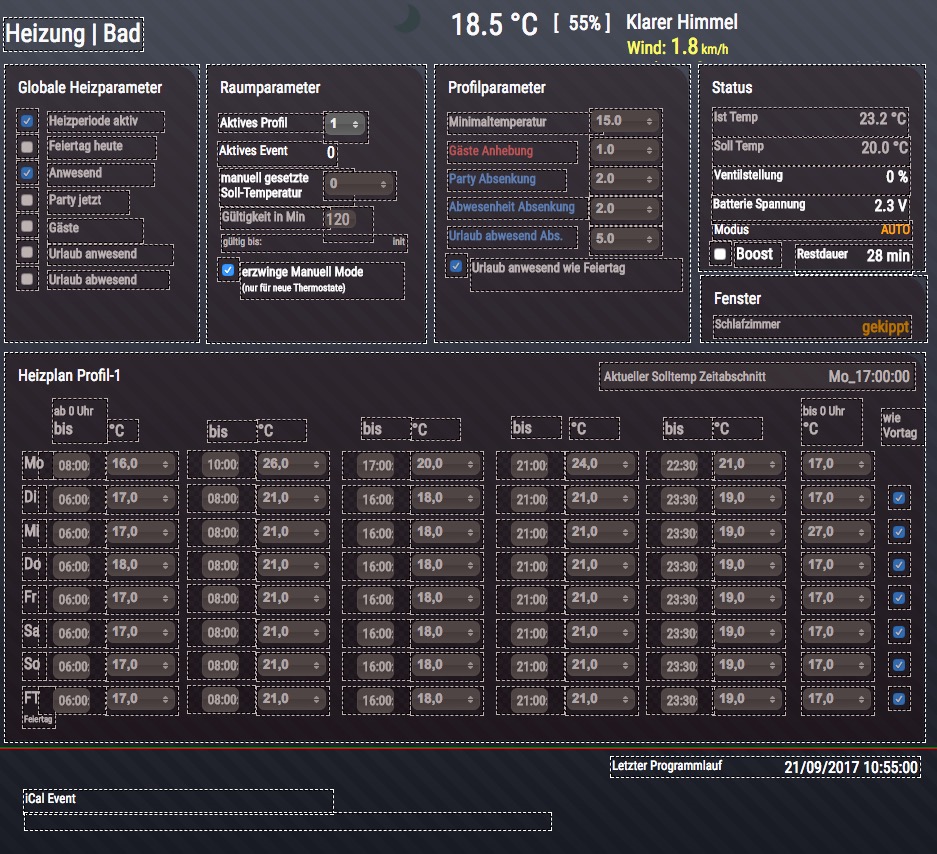Open the Party Absenkung 2.0 selector
The width and height of the screenshot is (937, 854).
(x=625, y=178)
